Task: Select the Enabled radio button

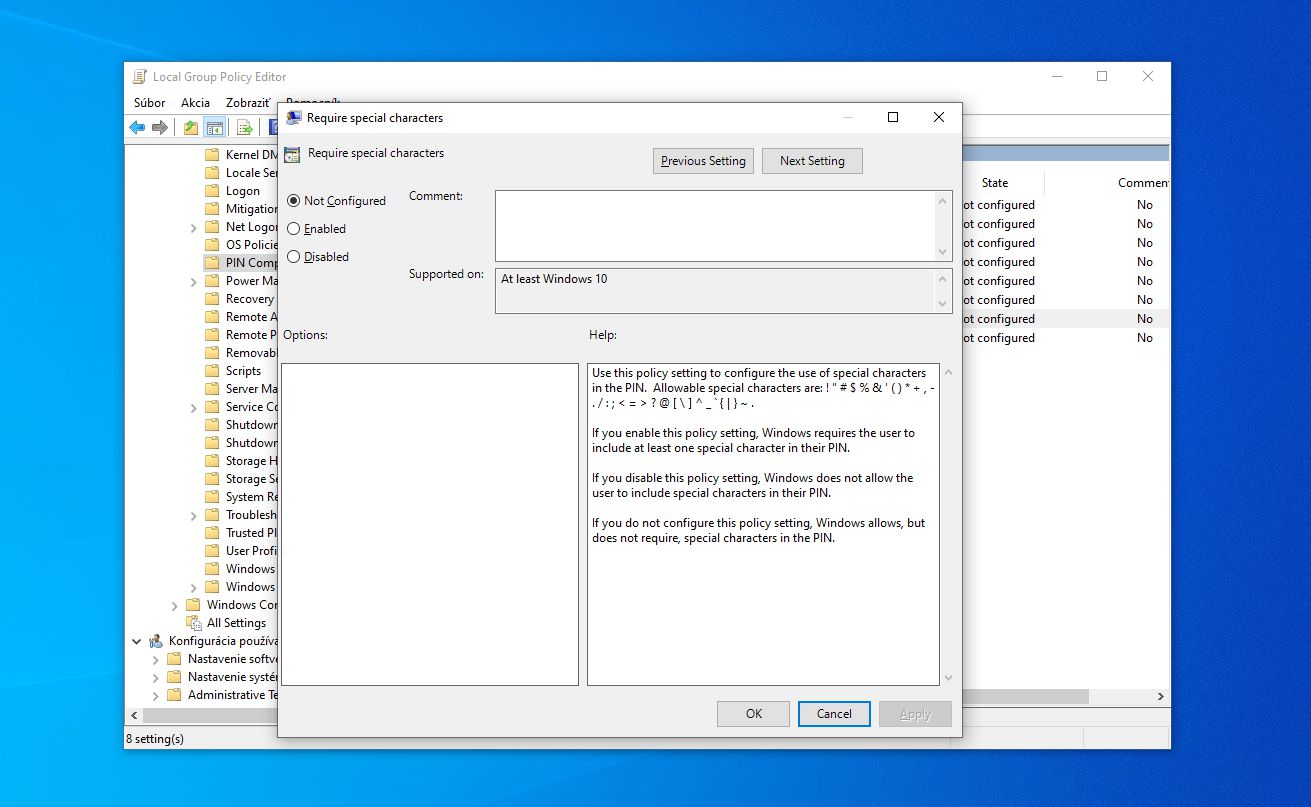Action: (x=293, y=229)
